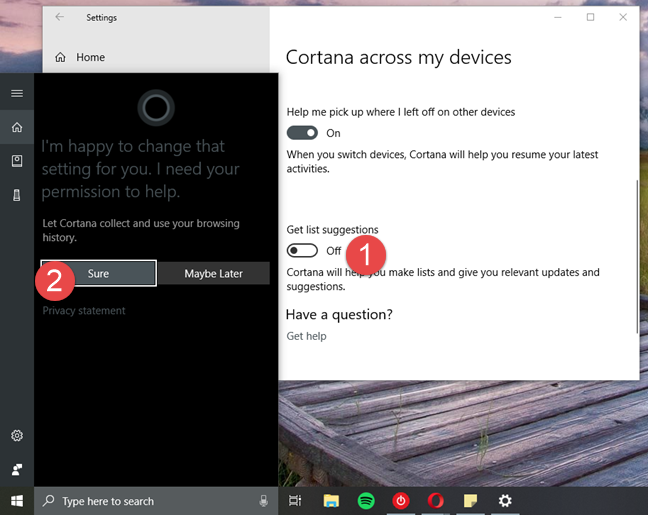Viewport: 648px width, 515px height.
Task: Click Maybe Later button
Action: [x=214, y=273]
